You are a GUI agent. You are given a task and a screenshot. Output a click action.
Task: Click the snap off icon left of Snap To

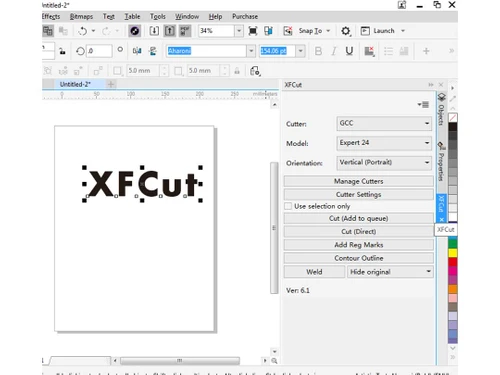[x=288, y=31]
